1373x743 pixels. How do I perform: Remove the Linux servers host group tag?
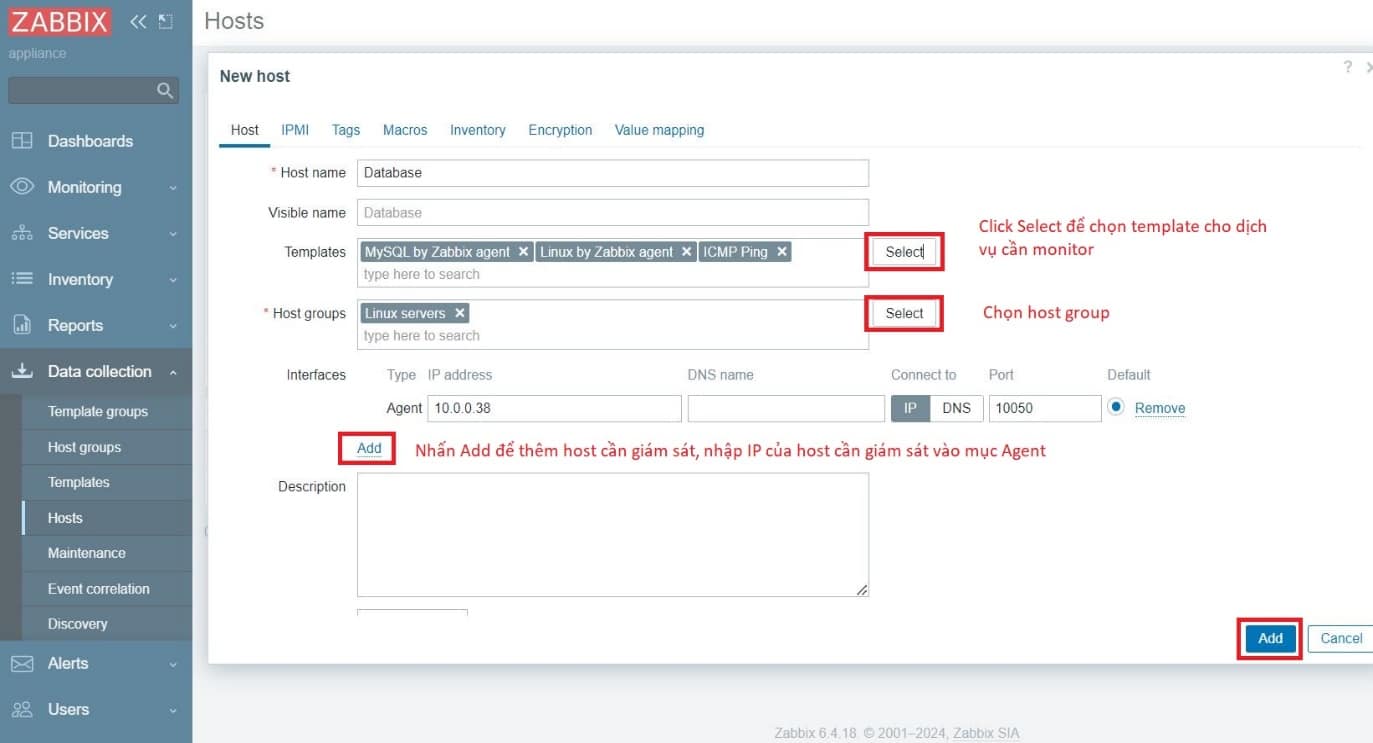point(459,313)
